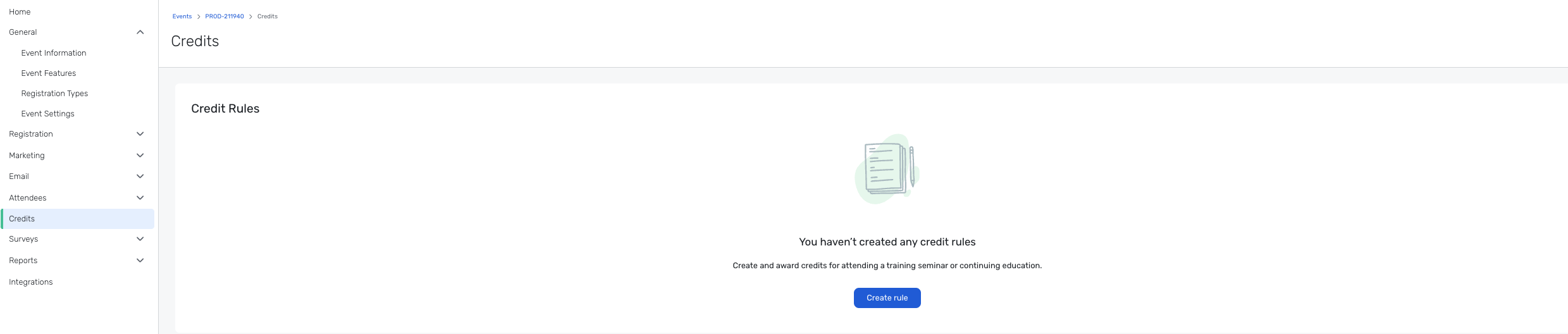Expand the Registration section chevron
The image size is (1568, 334).
[x=140, y=134]
